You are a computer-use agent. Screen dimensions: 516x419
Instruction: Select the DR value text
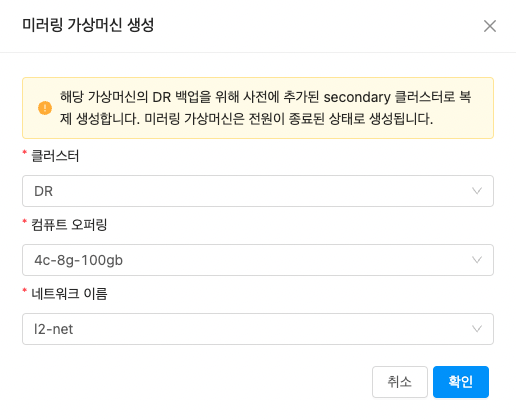tap(44, 191)
